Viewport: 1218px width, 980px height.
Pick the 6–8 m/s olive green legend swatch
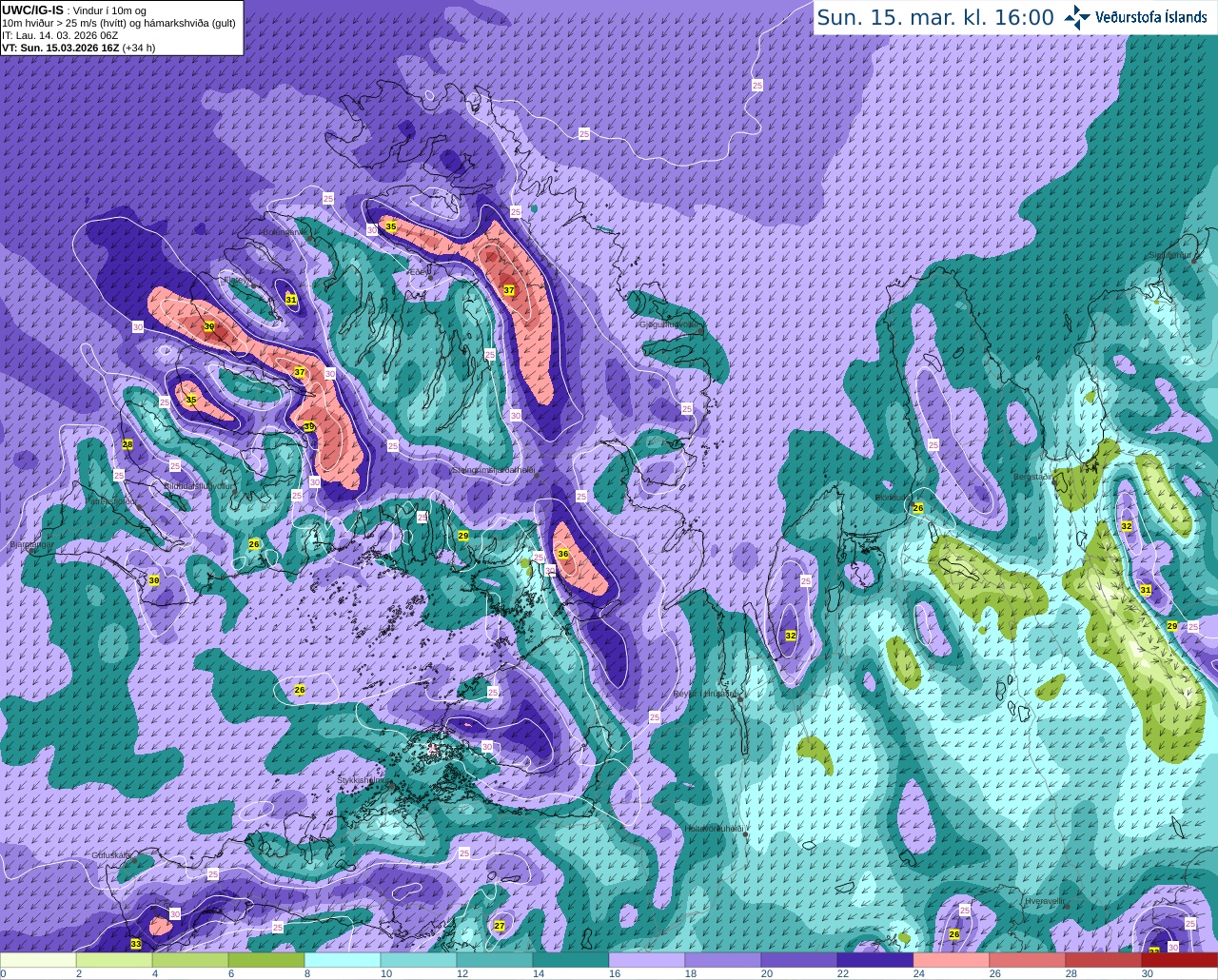point(266,960)
